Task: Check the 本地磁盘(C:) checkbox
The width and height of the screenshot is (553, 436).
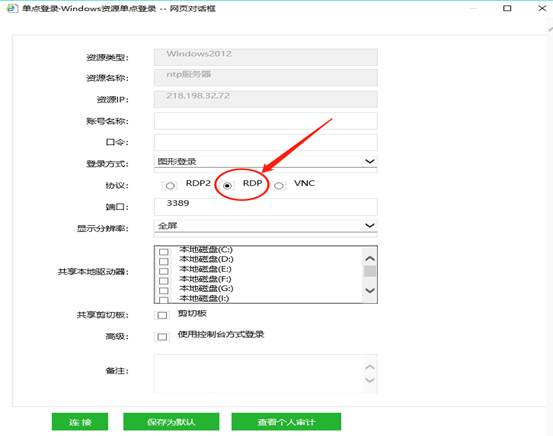Action: [x=163, y=252]
